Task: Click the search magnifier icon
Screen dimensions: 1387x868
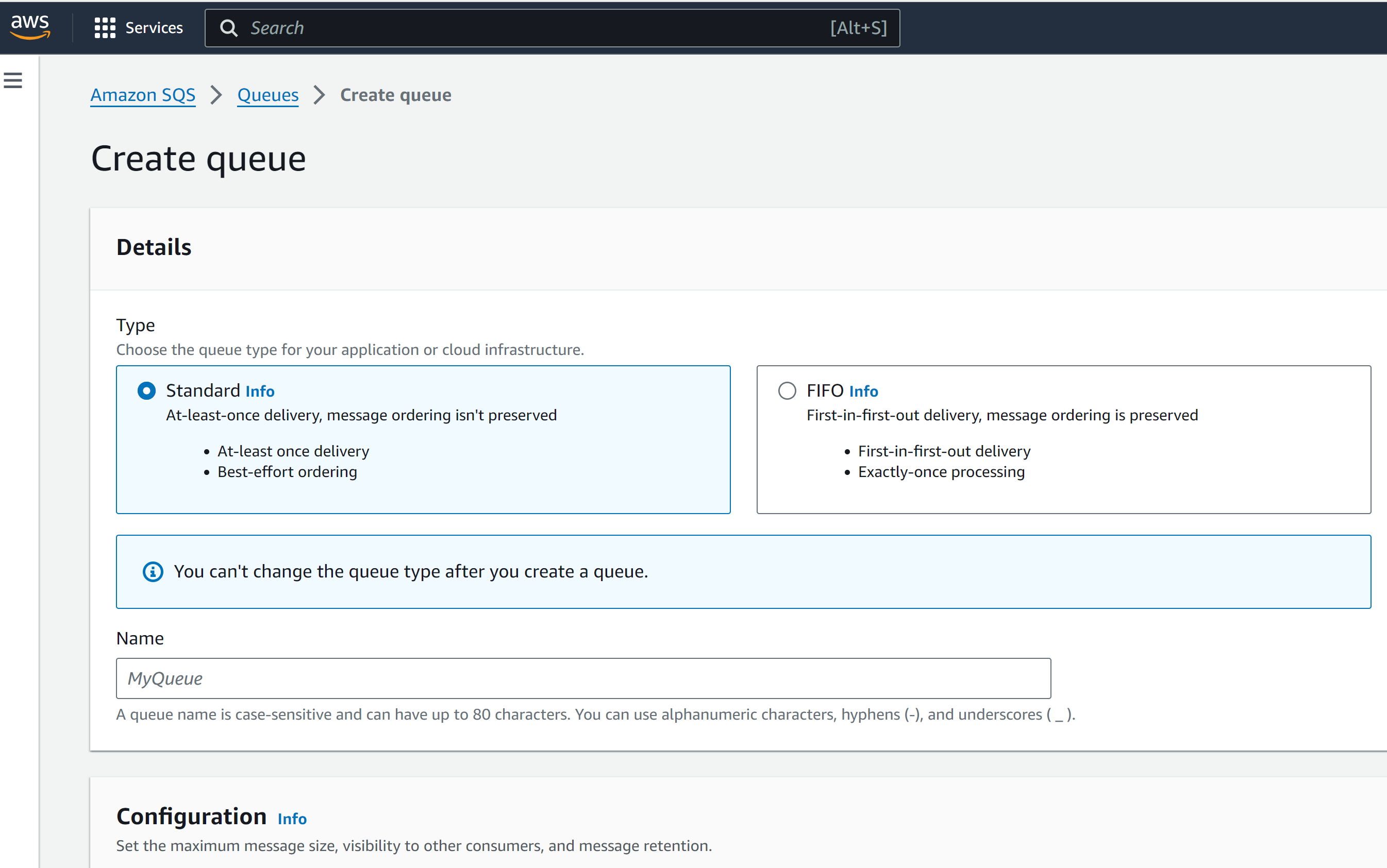Action: click(228, 27)
